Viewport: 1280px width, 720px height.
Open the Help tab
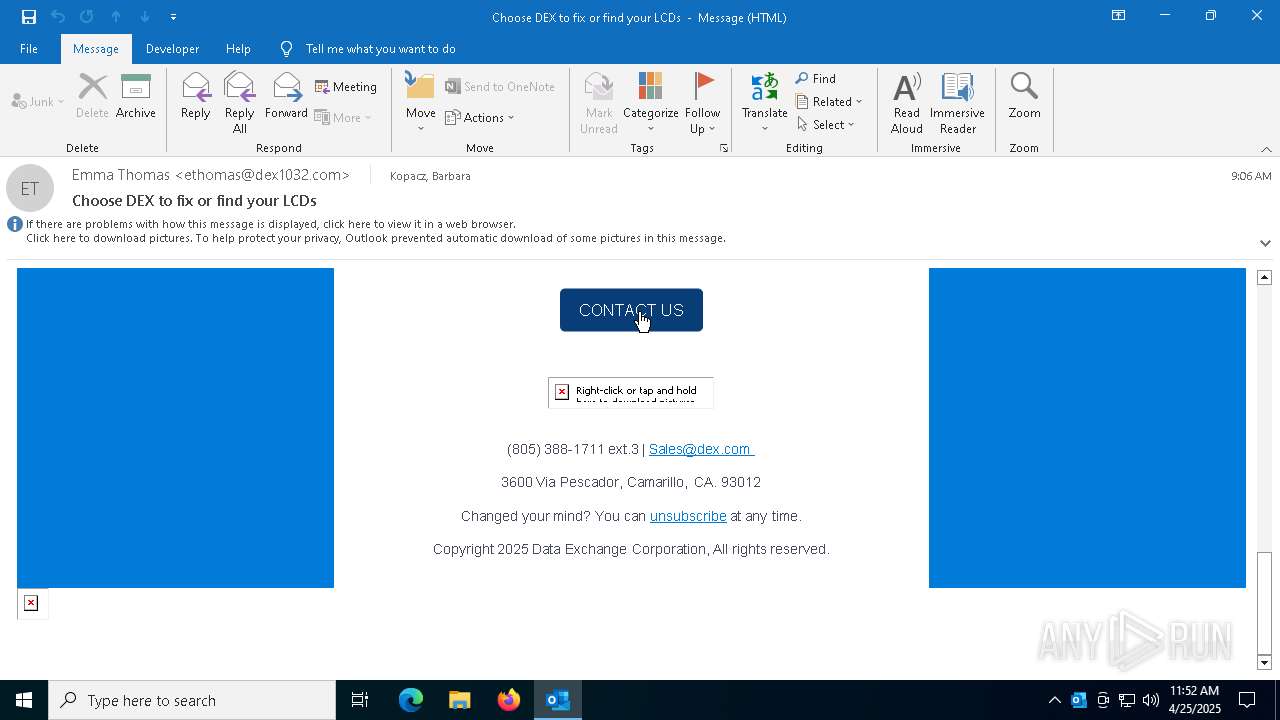coord(238,49)
